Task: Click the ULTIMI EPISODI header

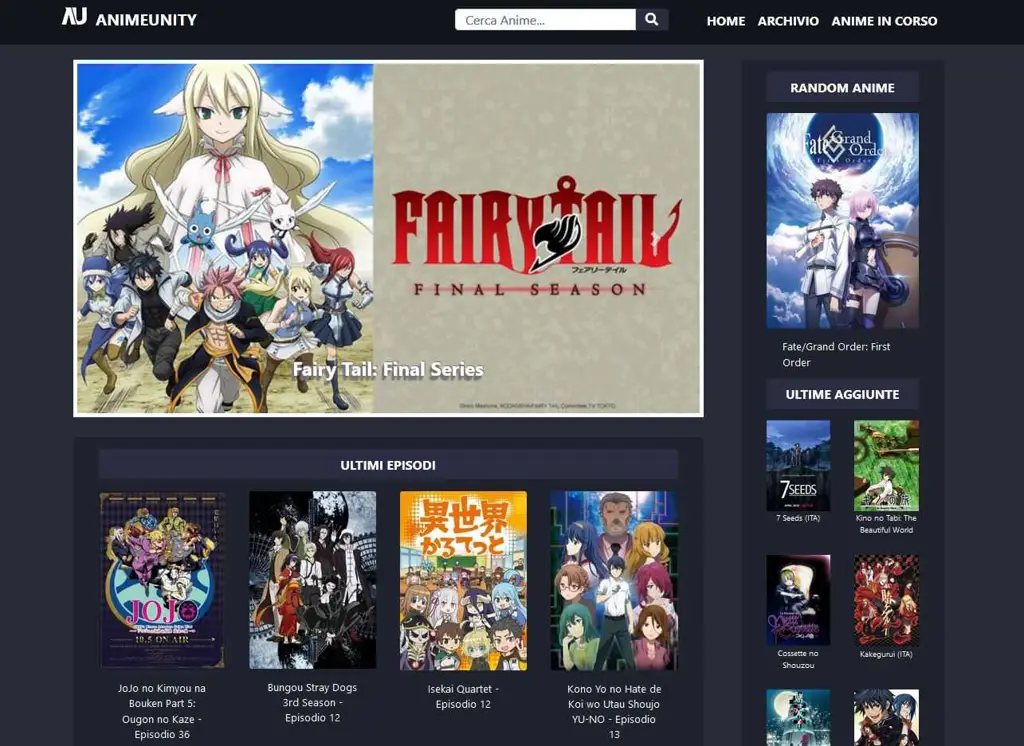Action: coord(388,465)
